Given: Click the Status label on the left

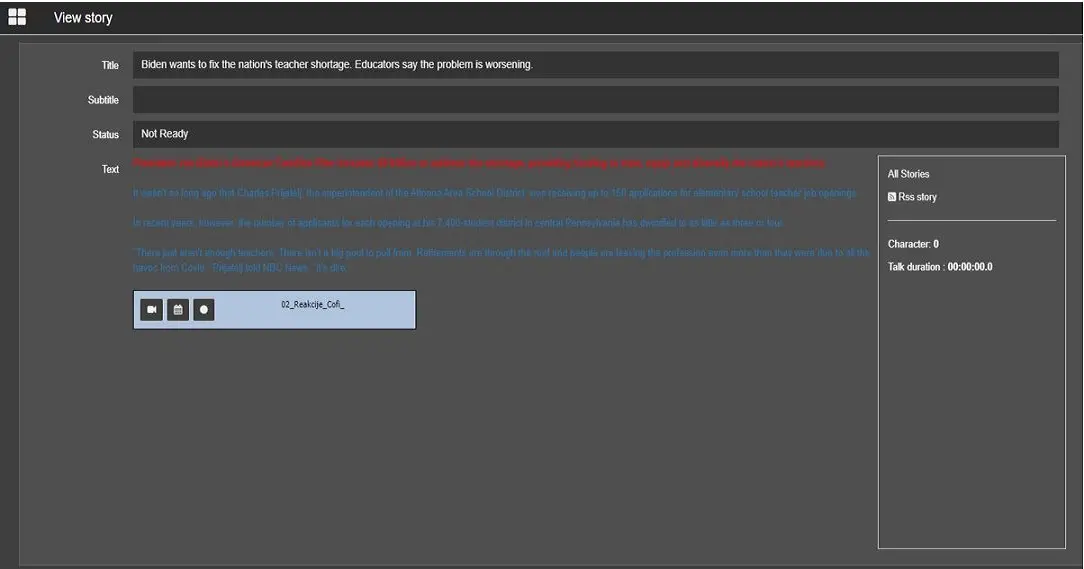Looking at the screenshot, I should pyautogui.click(x=105, y=135).
